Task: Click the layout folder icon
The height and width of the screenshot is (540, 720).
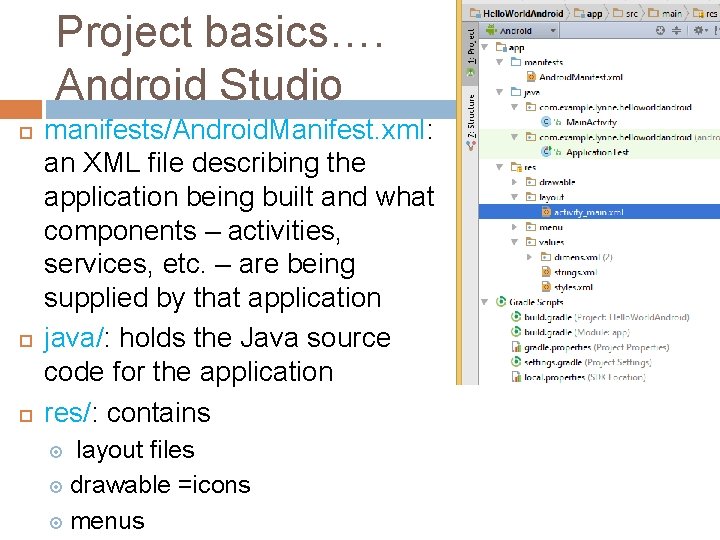Action: pos(531,197)
